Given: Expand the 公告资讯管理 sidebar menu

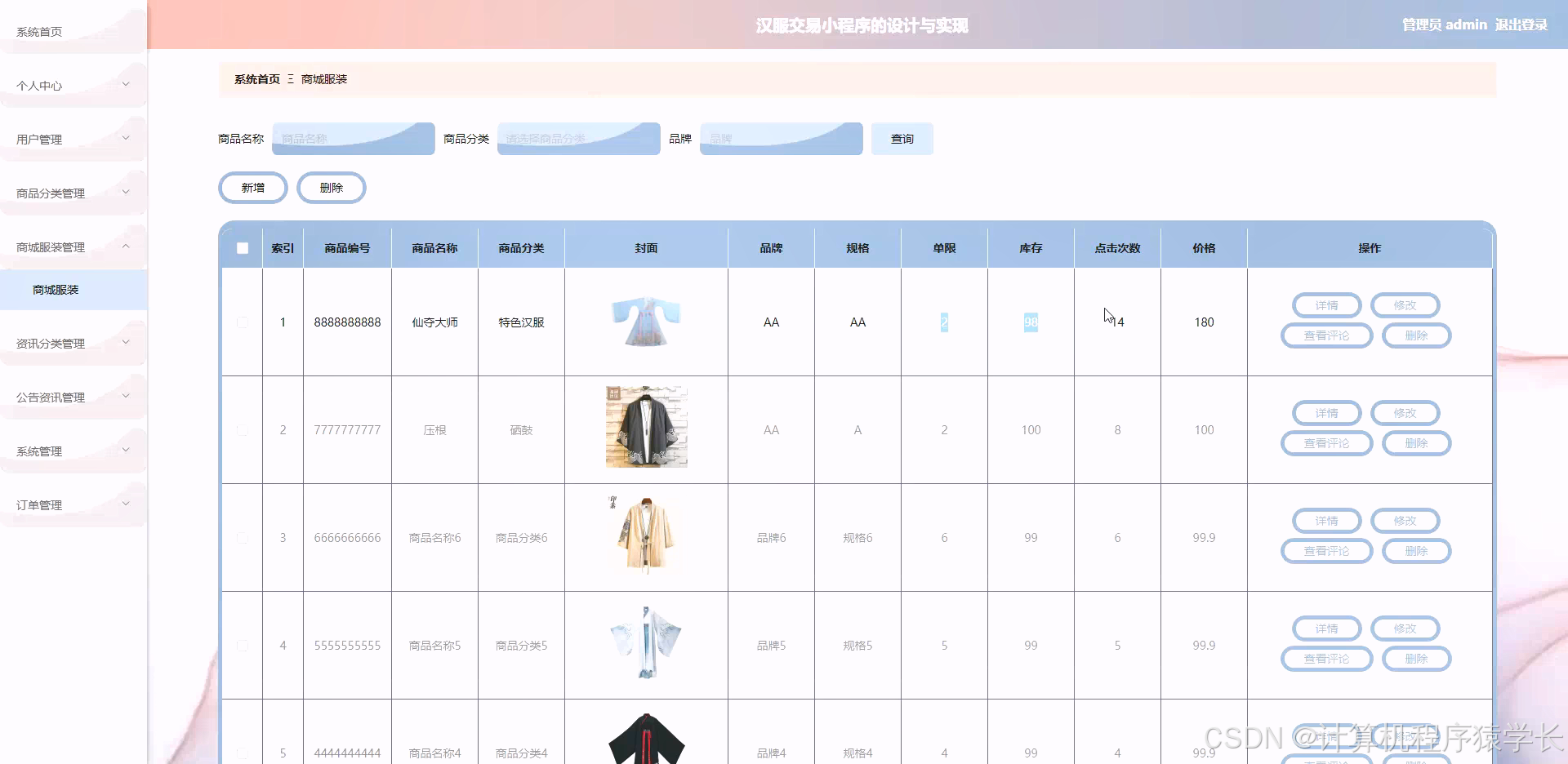Looking at the screenshot, I should click(73, 397).
